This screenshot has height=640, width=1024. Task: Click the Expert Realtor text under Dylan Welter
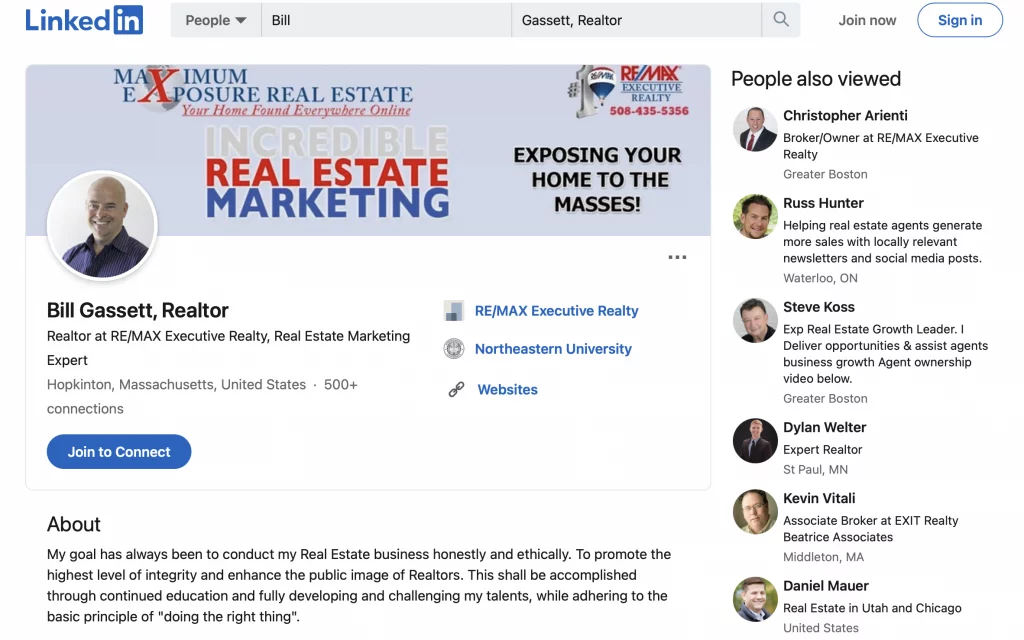(x=822, y=449)
